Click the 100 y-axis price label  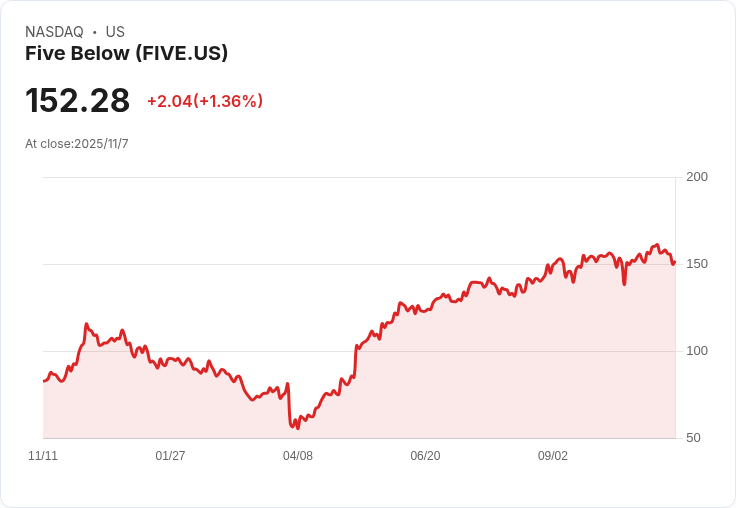point(697,351)
